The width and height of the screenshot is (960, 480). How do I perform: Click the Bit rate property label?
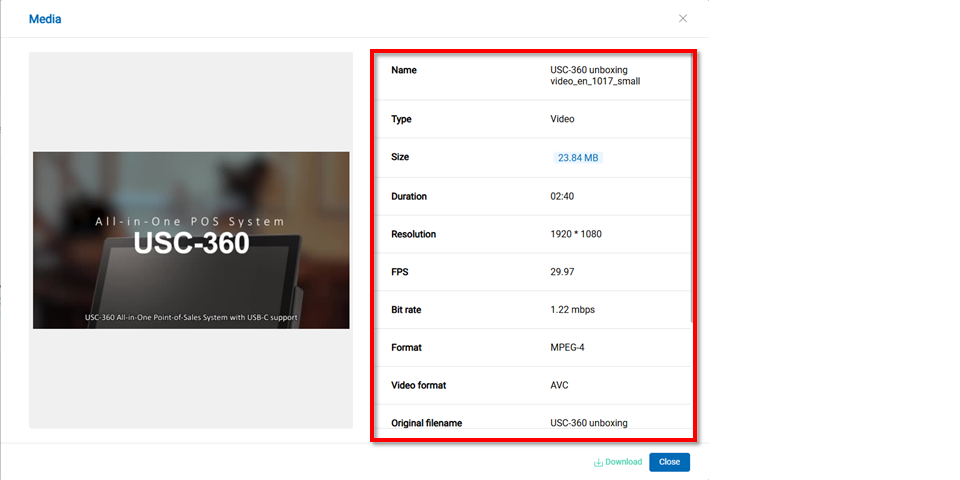(x=406, y=310)
